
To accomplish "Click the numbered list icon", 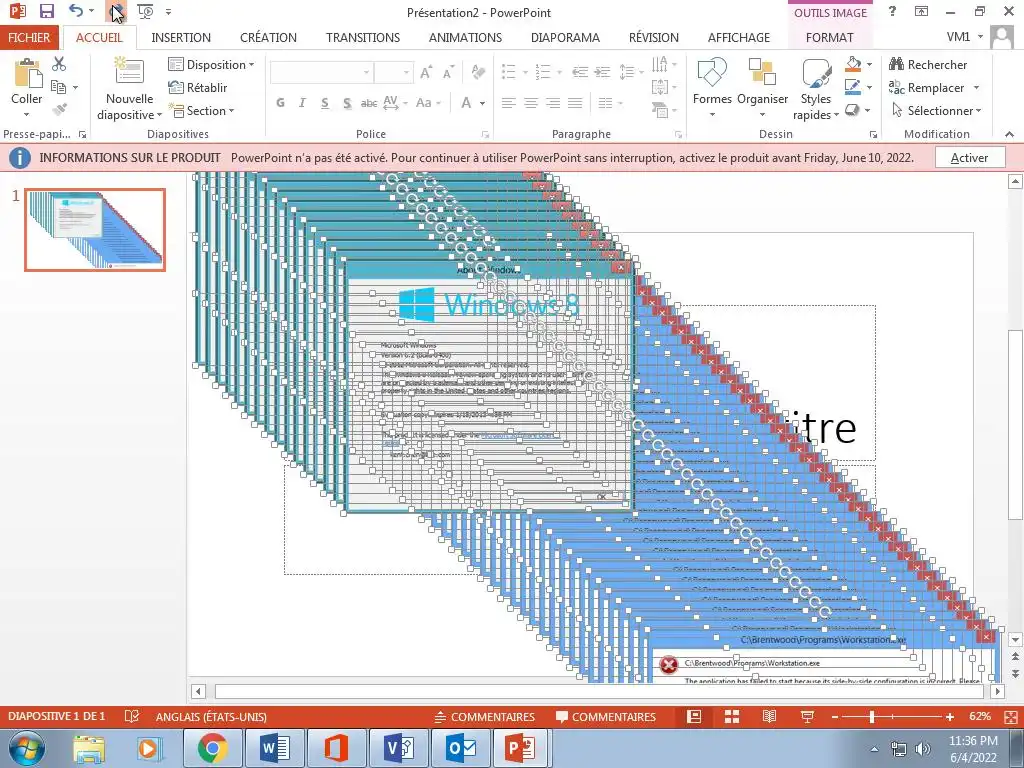I will [543, 72].
